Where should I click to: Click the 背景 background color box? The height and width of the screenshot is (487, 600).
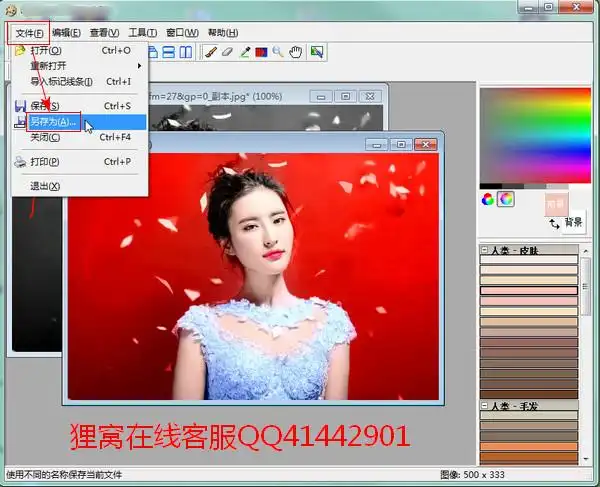click(x=573, y=222)
